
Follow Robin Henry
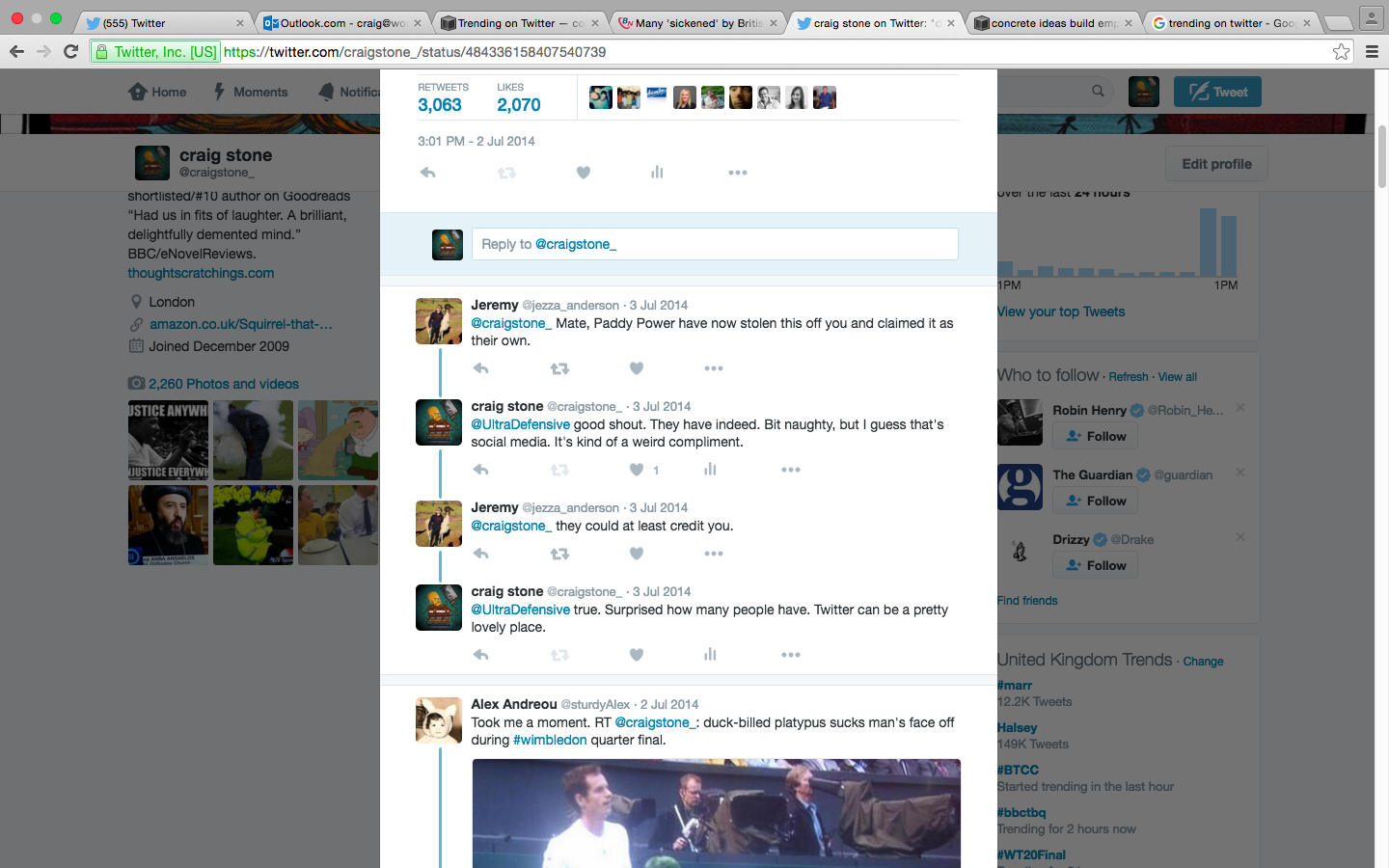click(1096, 436)
